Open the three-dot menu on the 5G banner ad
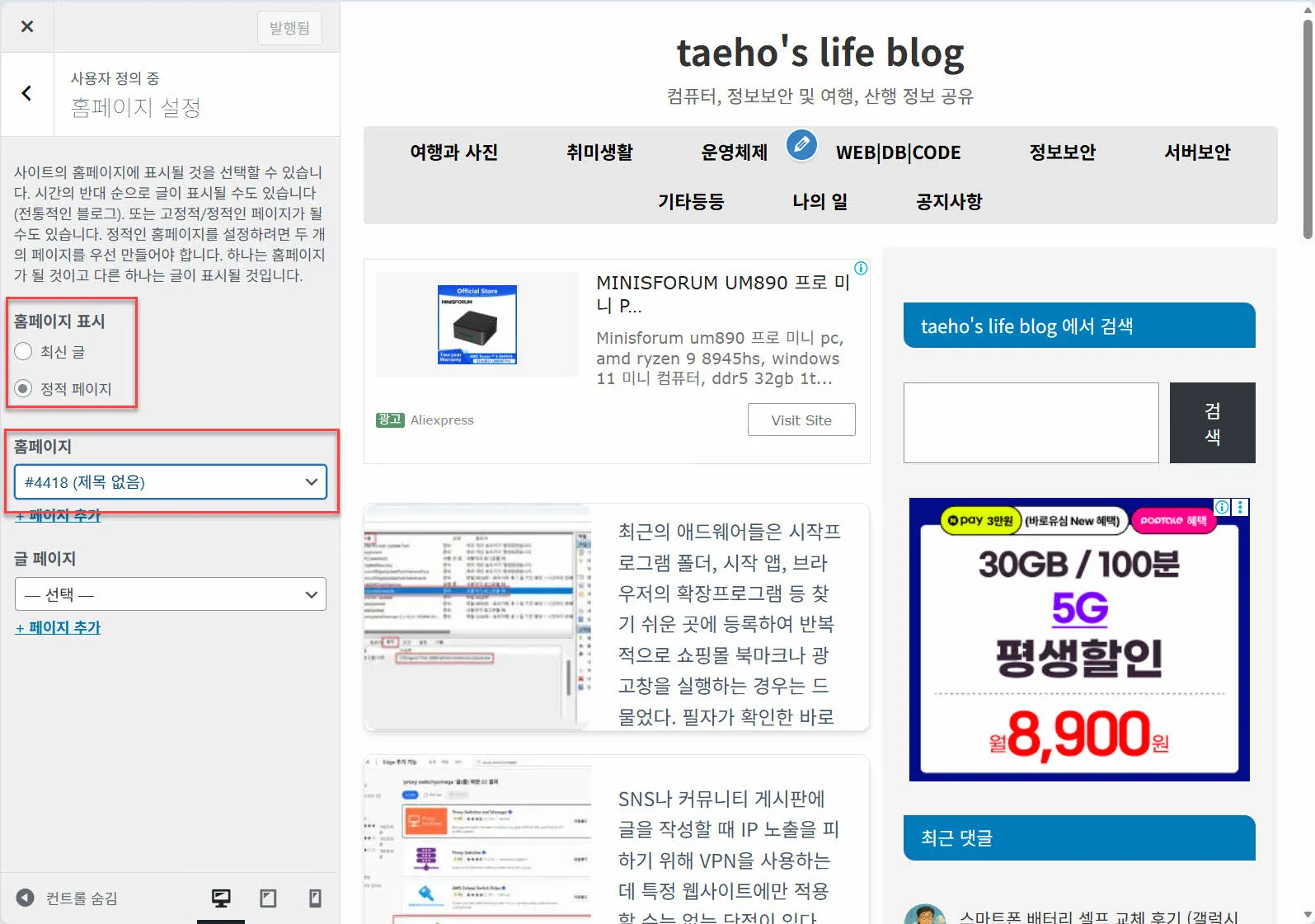1315x924 pixels. [x=1240, y=507]
